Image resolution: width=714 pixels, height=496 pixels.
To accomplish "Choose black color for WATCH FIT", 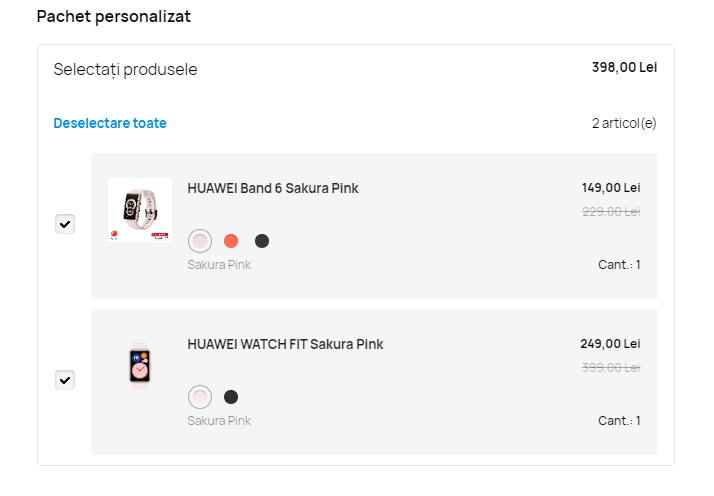I will click(x=231, y=397).
